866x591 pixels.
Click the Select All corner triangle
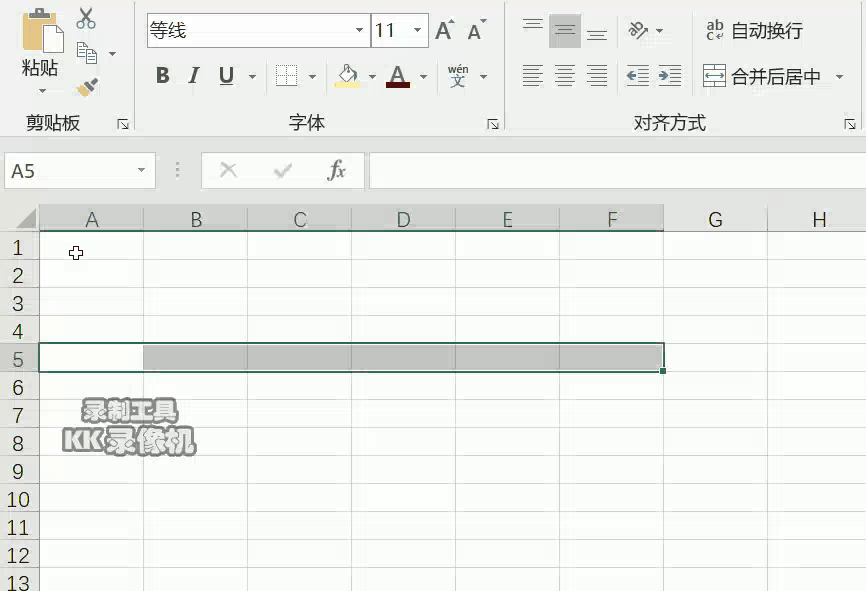27,219
